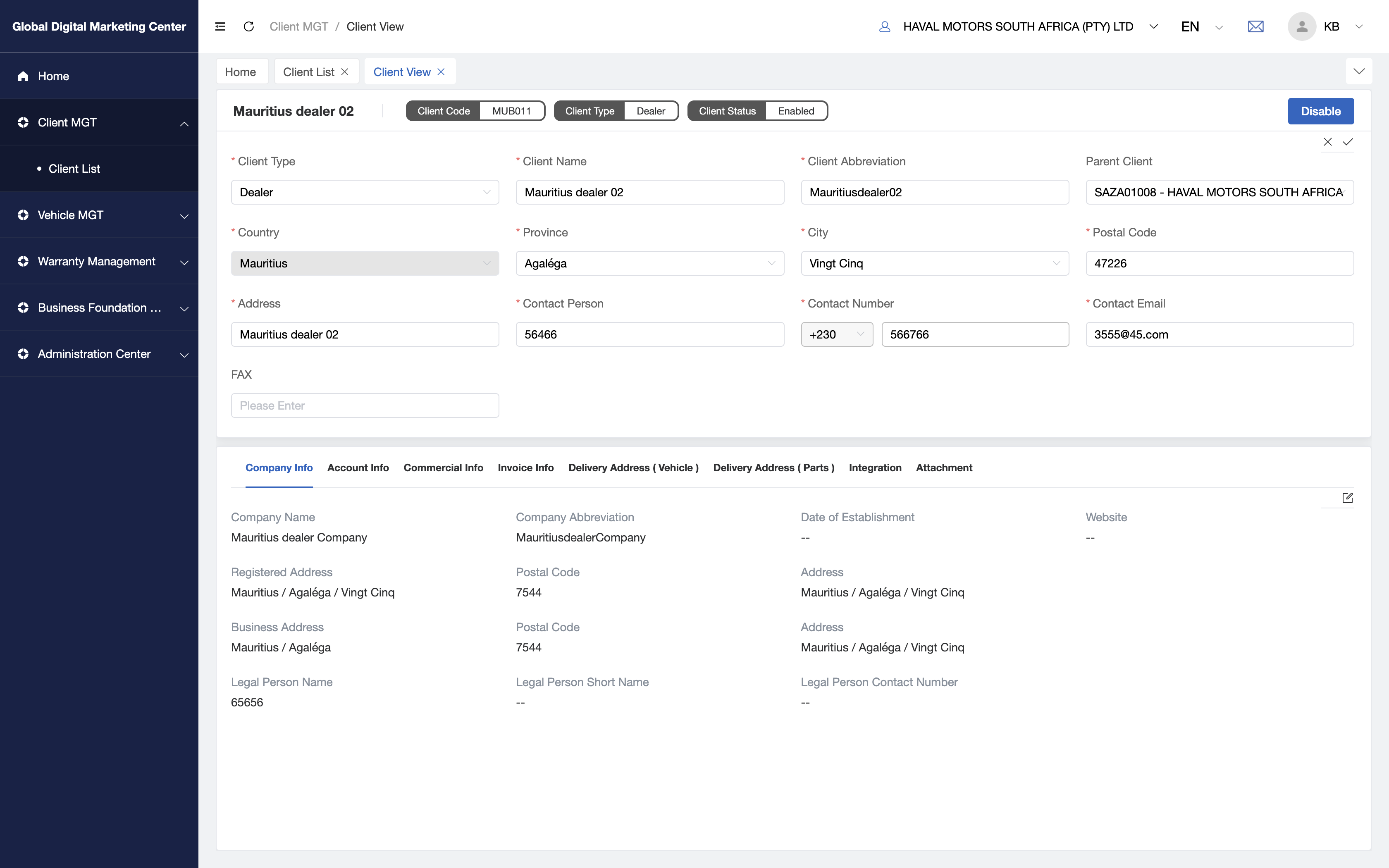Switch to the Attachment tab
1389x868 pixels.
tap(944, 468)
